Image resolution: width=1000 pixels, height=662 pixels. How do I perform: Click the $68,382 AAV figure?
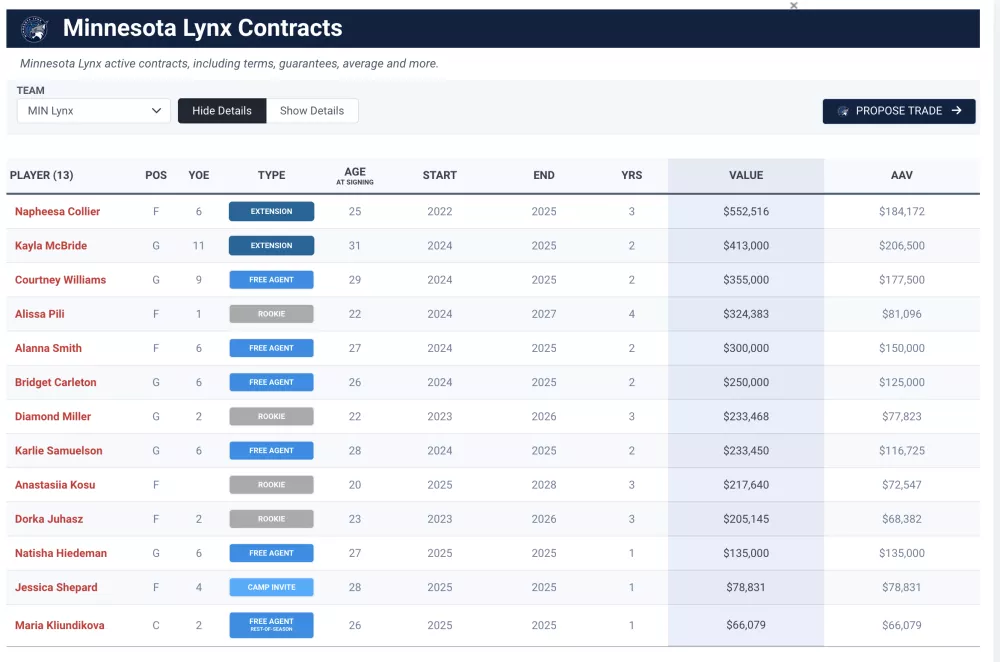(x=901, y=519)
